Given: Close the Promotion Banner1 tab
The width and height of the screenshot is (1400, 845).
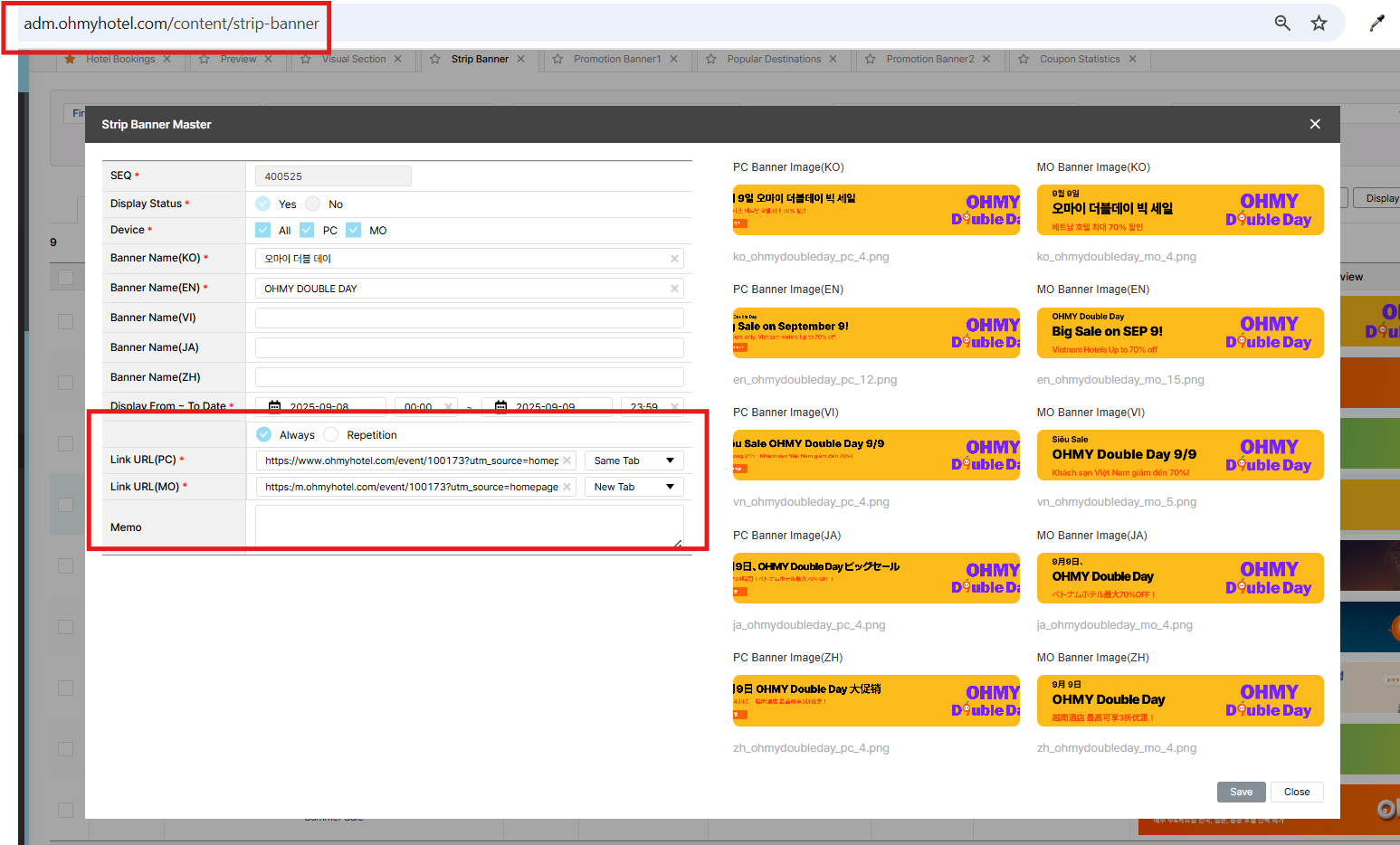Looking at the screenshot, I should [x=673, y=59].
